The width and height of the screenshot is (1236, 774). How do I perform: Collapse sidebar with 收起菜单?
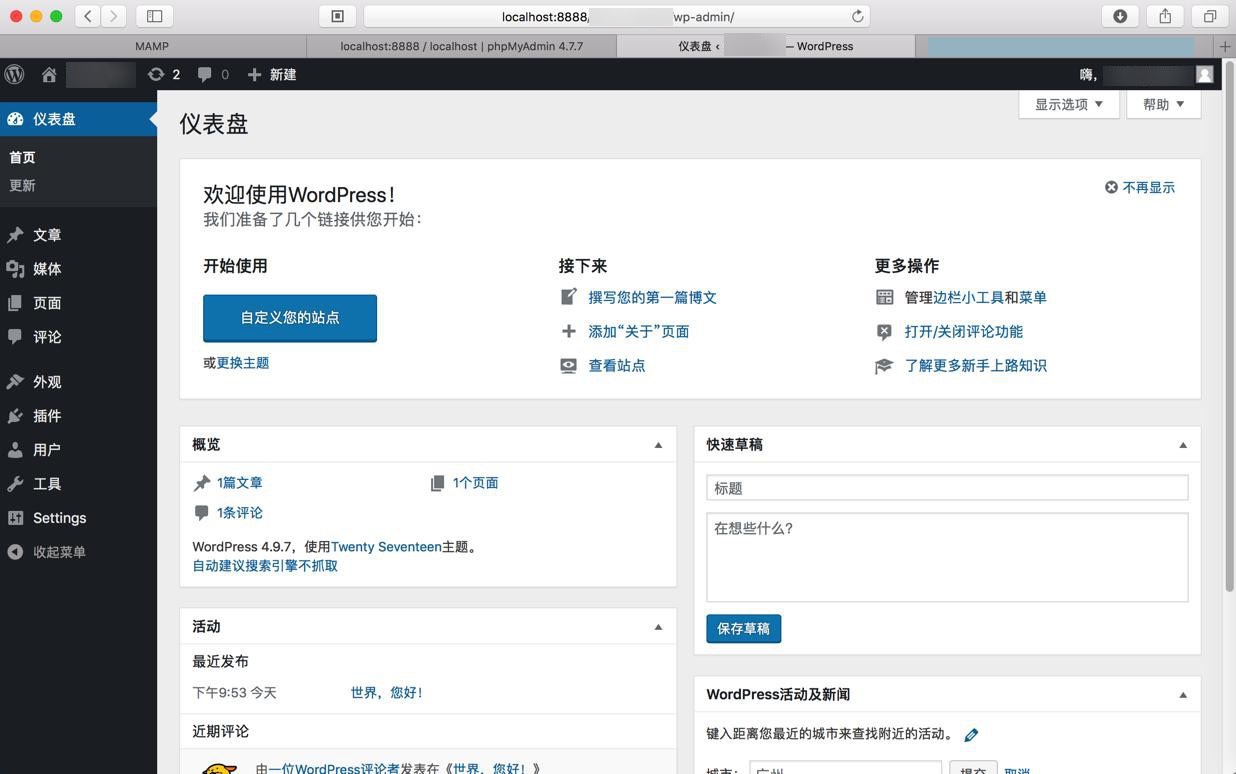pos(78,552)
